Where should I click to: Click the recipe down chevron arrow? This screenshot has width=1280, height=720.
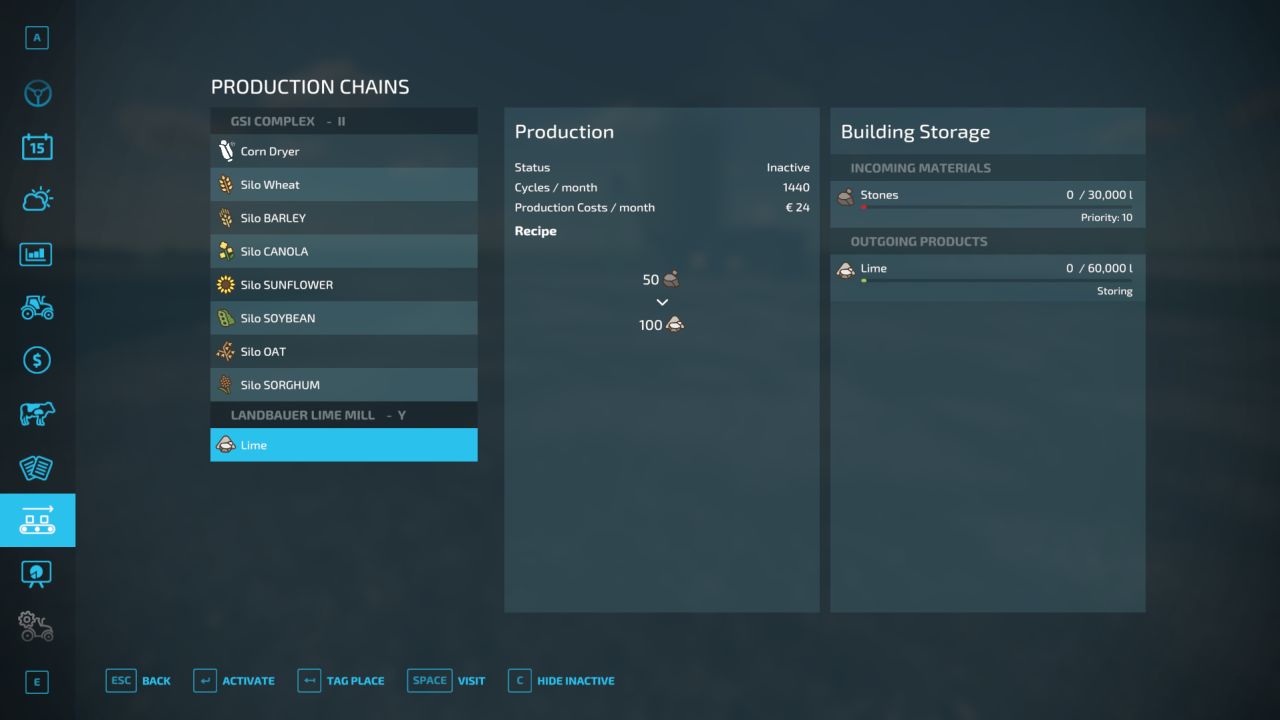pos(662,302)
